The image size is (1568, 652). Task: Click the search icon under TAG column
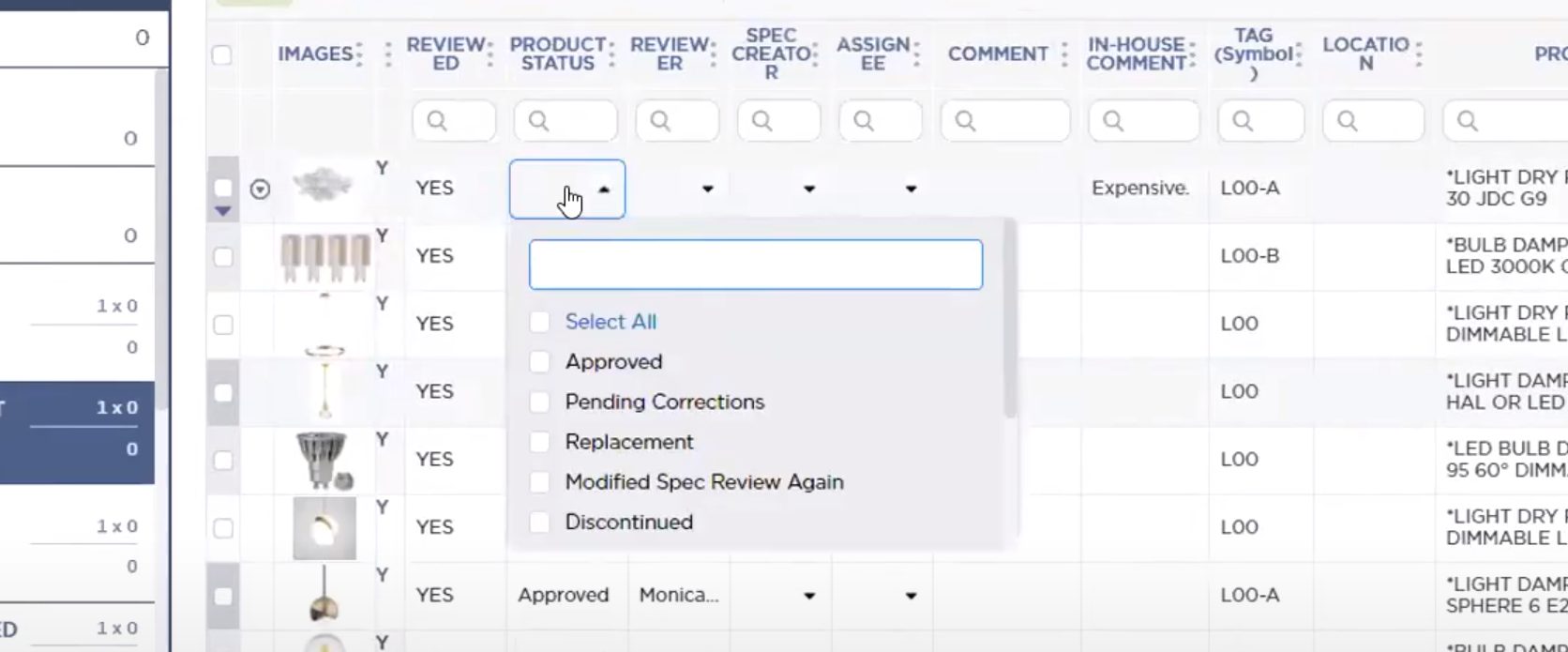(x=1243, y=121)
